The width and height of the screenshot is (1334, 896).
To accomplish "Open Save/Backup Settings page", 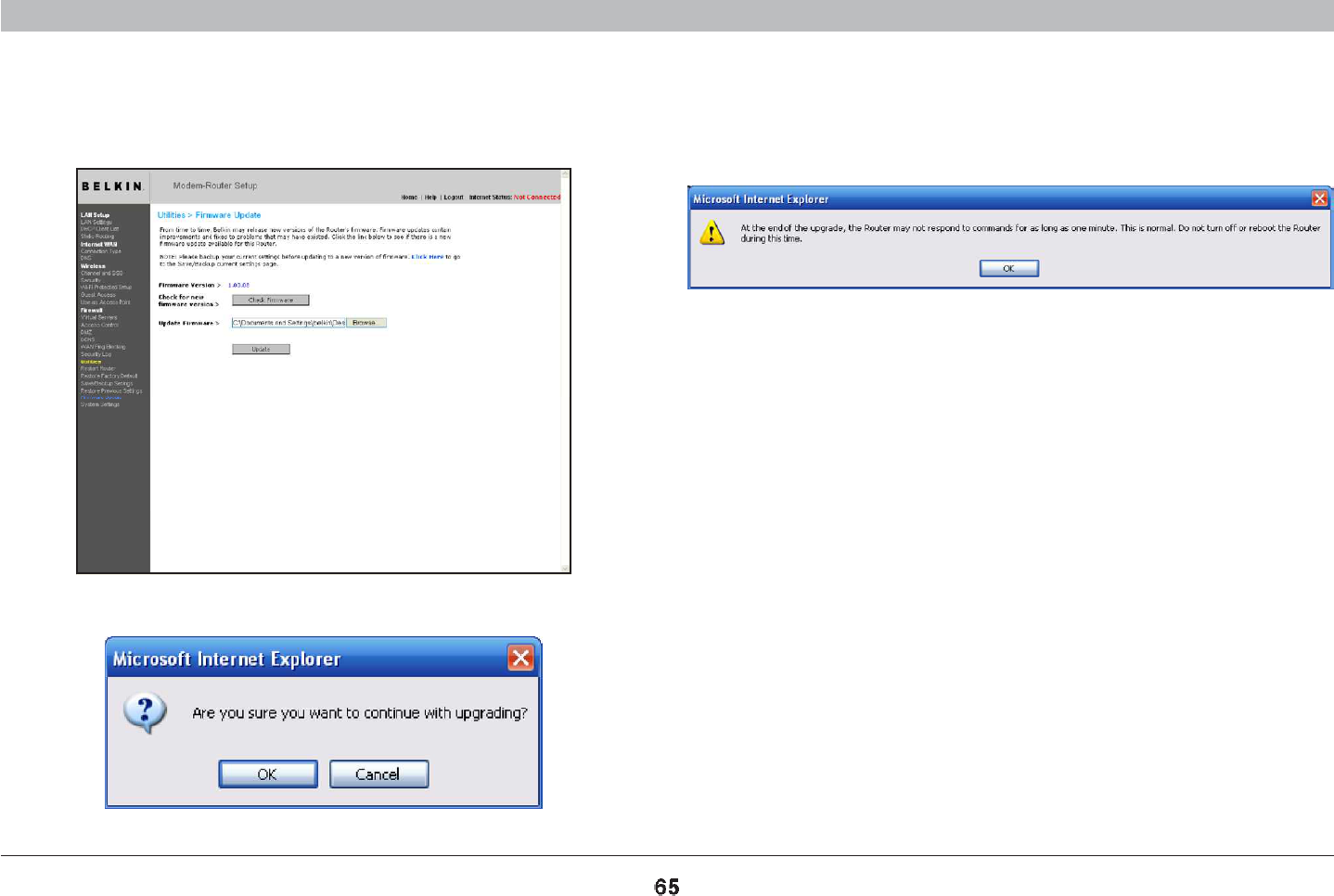I will coord(107,383).
